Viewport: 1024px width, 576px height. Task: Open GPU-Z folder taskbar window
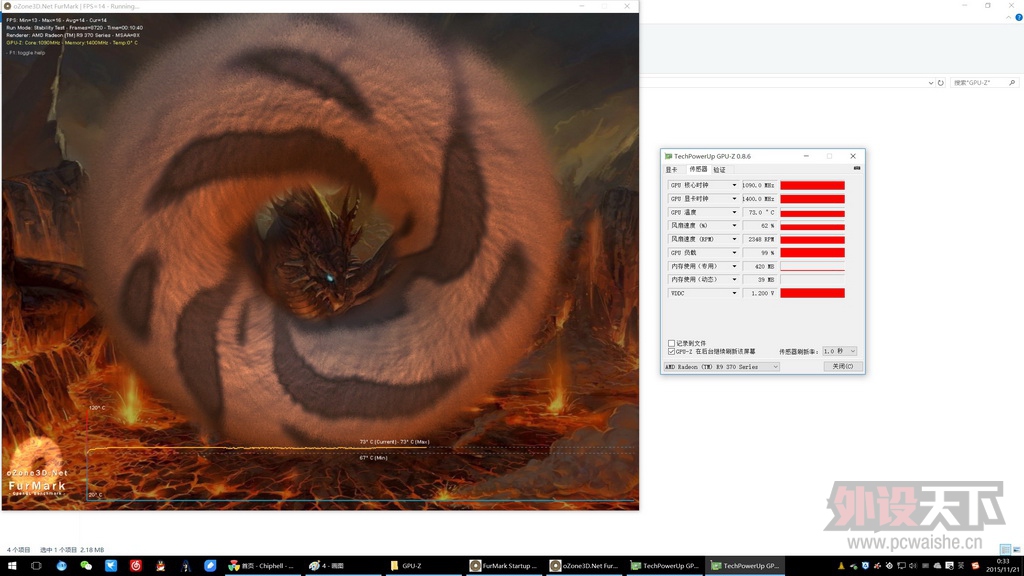421,566
